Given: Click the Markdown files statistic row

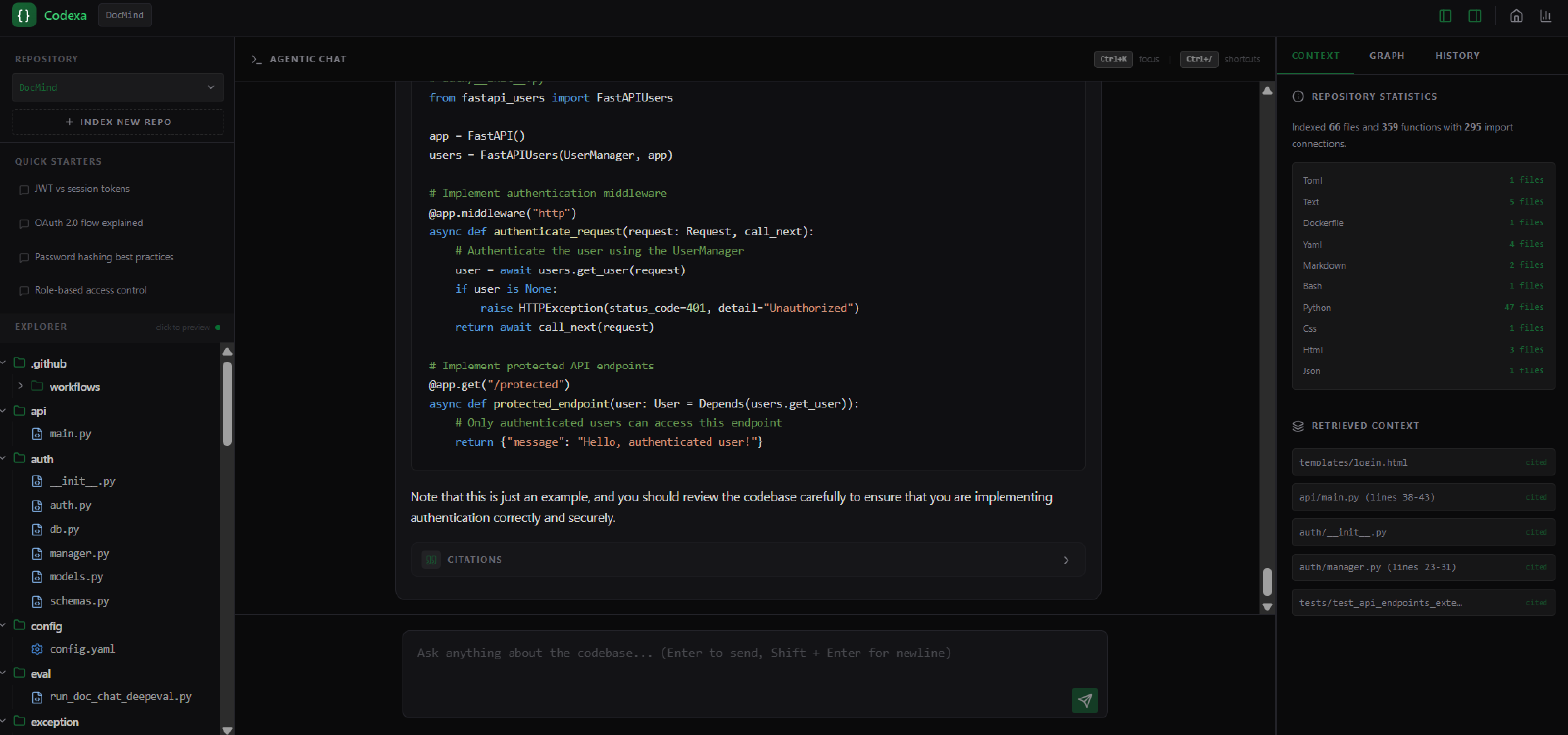Looking at the screenshot, I should (x=1423, y=266).
